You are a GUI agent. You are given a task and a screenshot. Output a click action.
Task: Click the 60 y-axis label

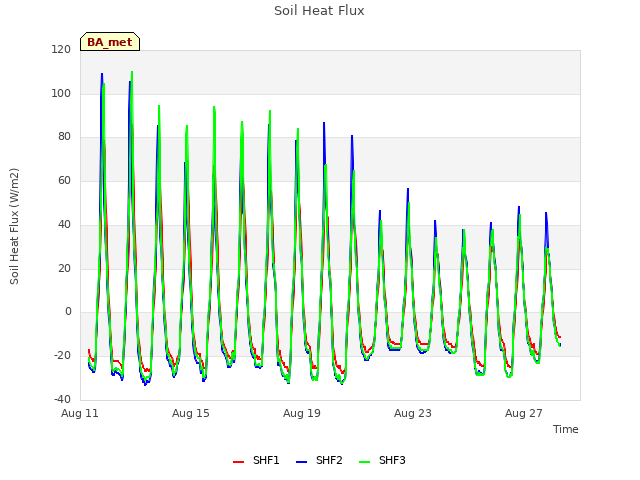tap(64, 180)
